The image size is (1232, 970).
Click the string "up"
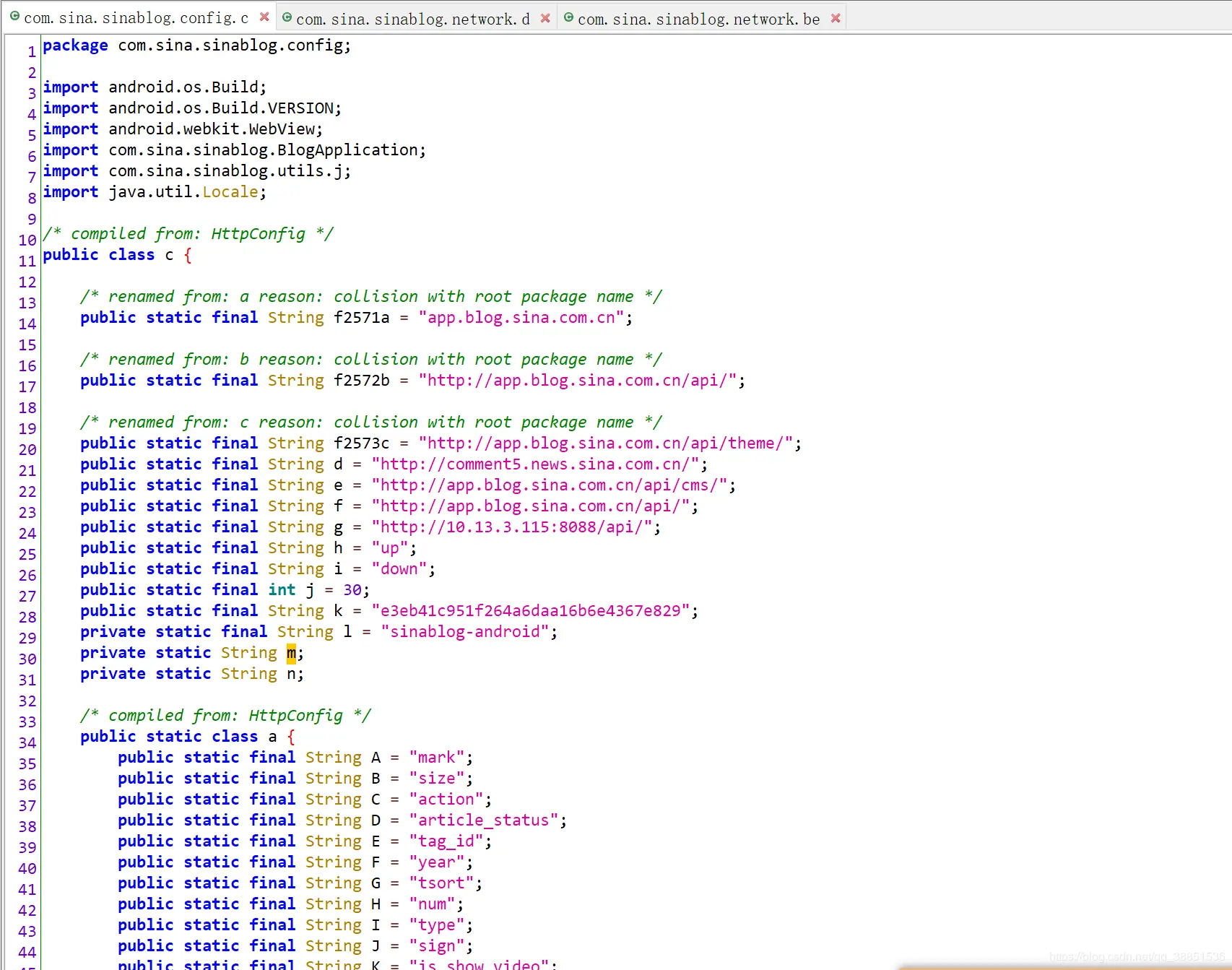390,548
